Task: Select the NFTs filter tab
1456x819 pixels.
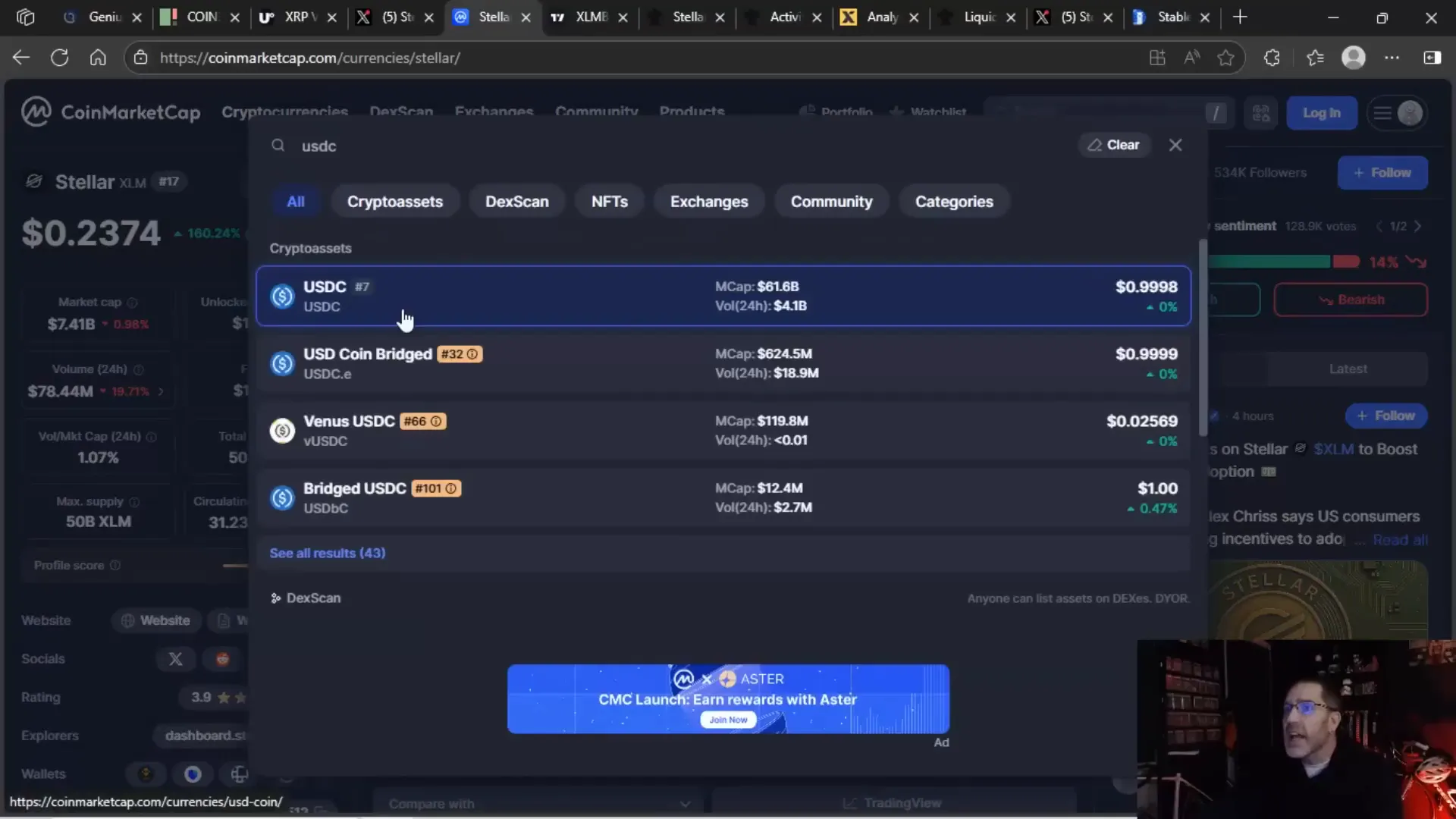Action: tap(610, 202)
